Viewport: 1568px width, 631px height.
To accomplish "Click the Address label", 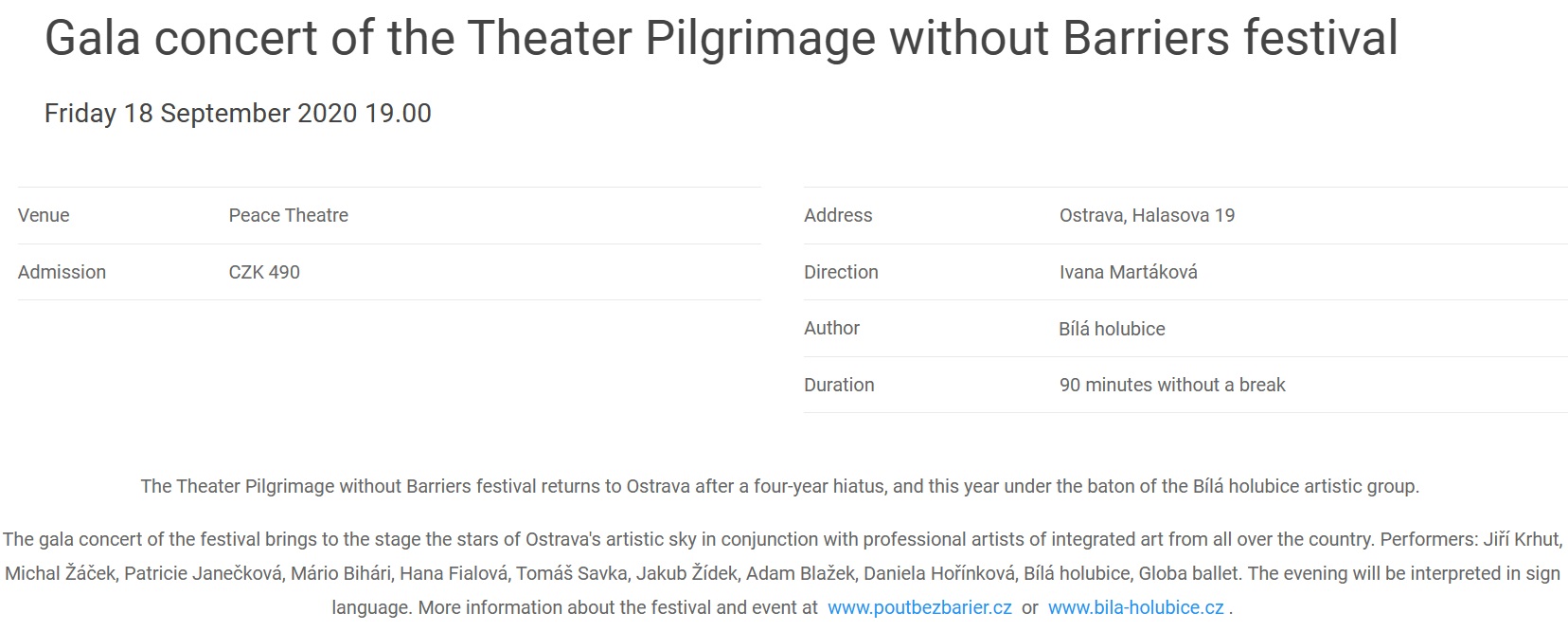I will 838,215.
